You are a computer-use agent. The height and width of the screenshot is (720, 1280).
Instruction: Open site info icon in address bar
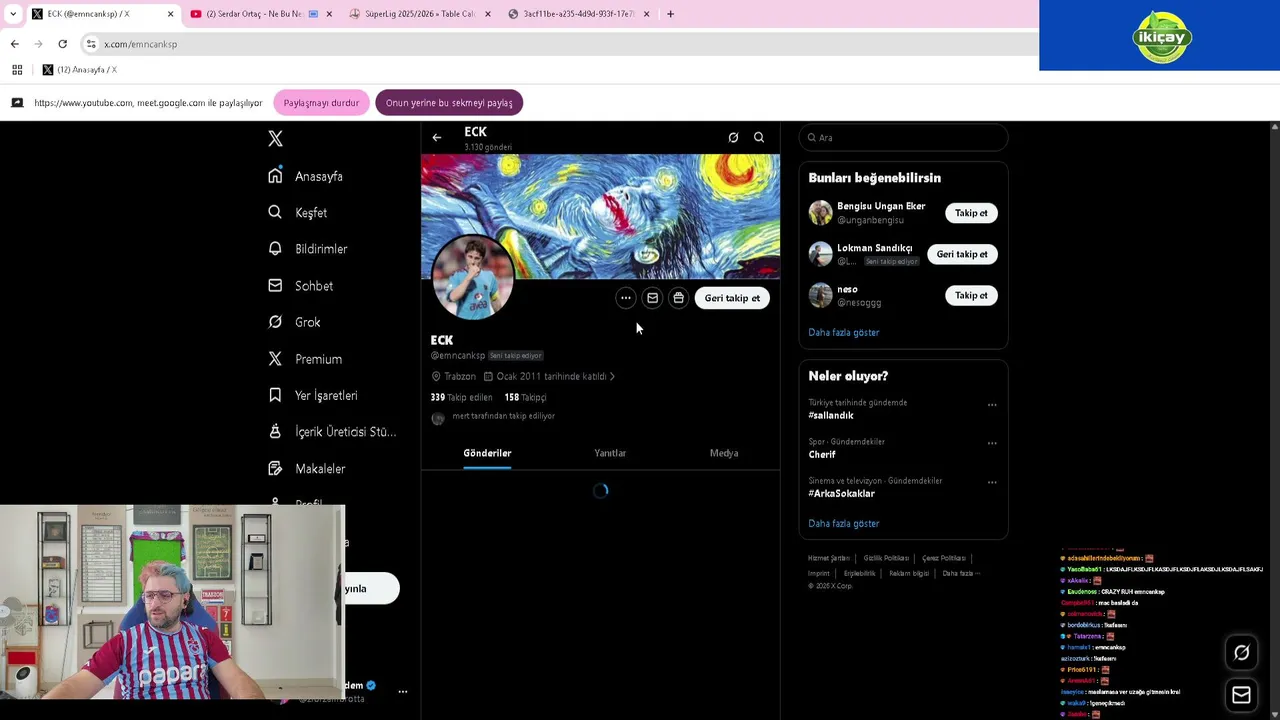(x=91, y=44)
